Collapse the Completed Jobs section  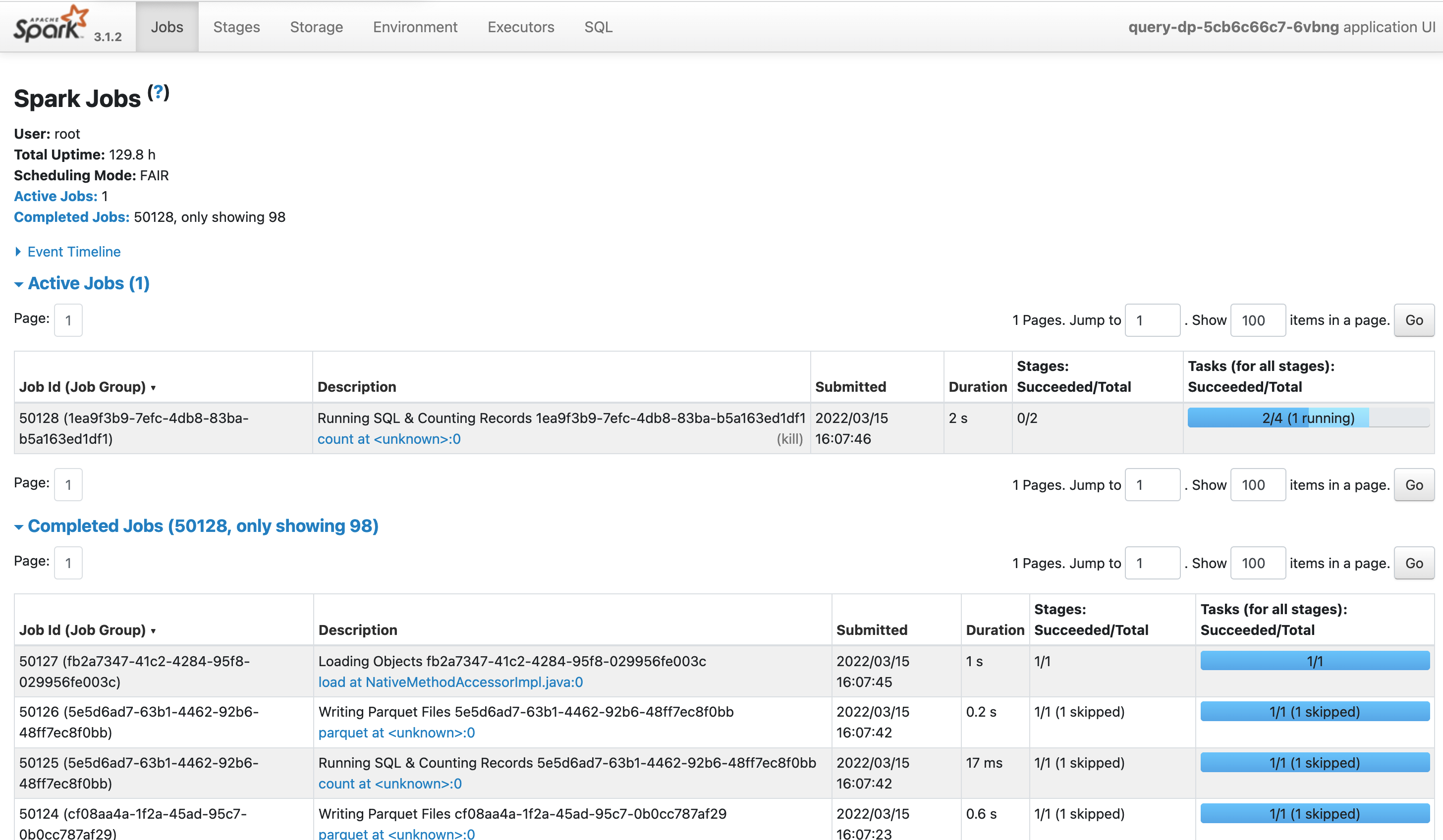click(x=202, y=526)
